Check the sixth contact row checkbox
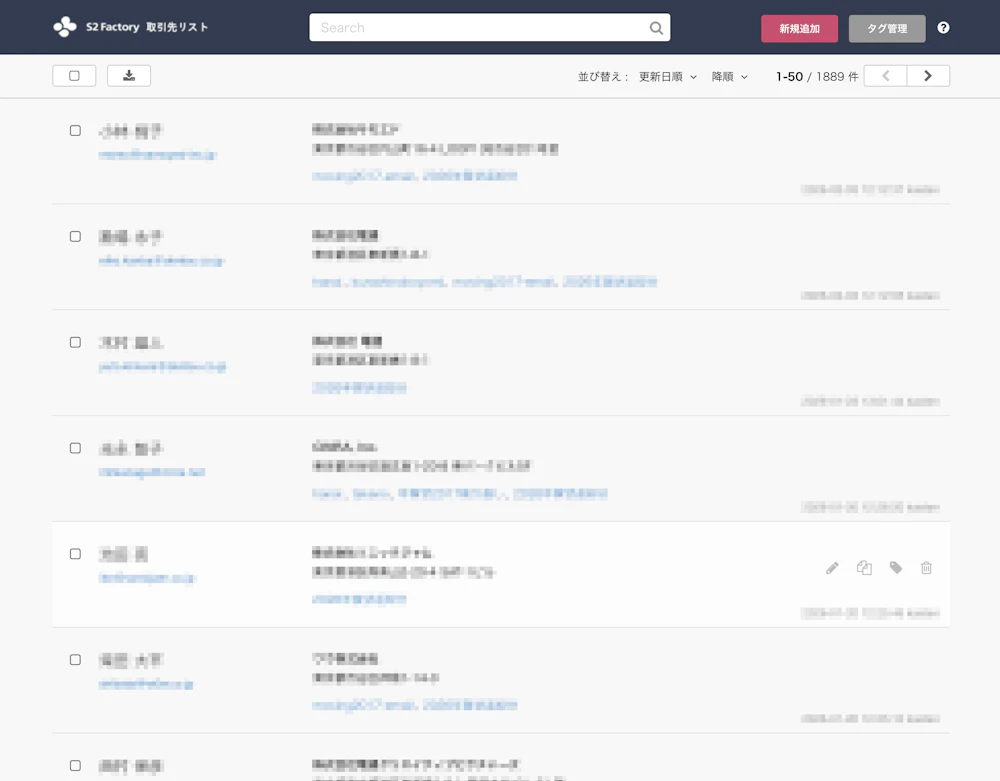The width and height of the screenshot is (1000, 781). click(x=75, y=660)
